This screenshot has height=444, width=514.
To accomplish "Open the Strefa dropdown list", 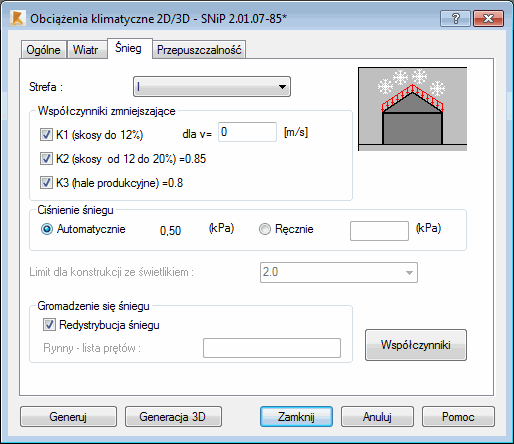I will coord(212,87).
